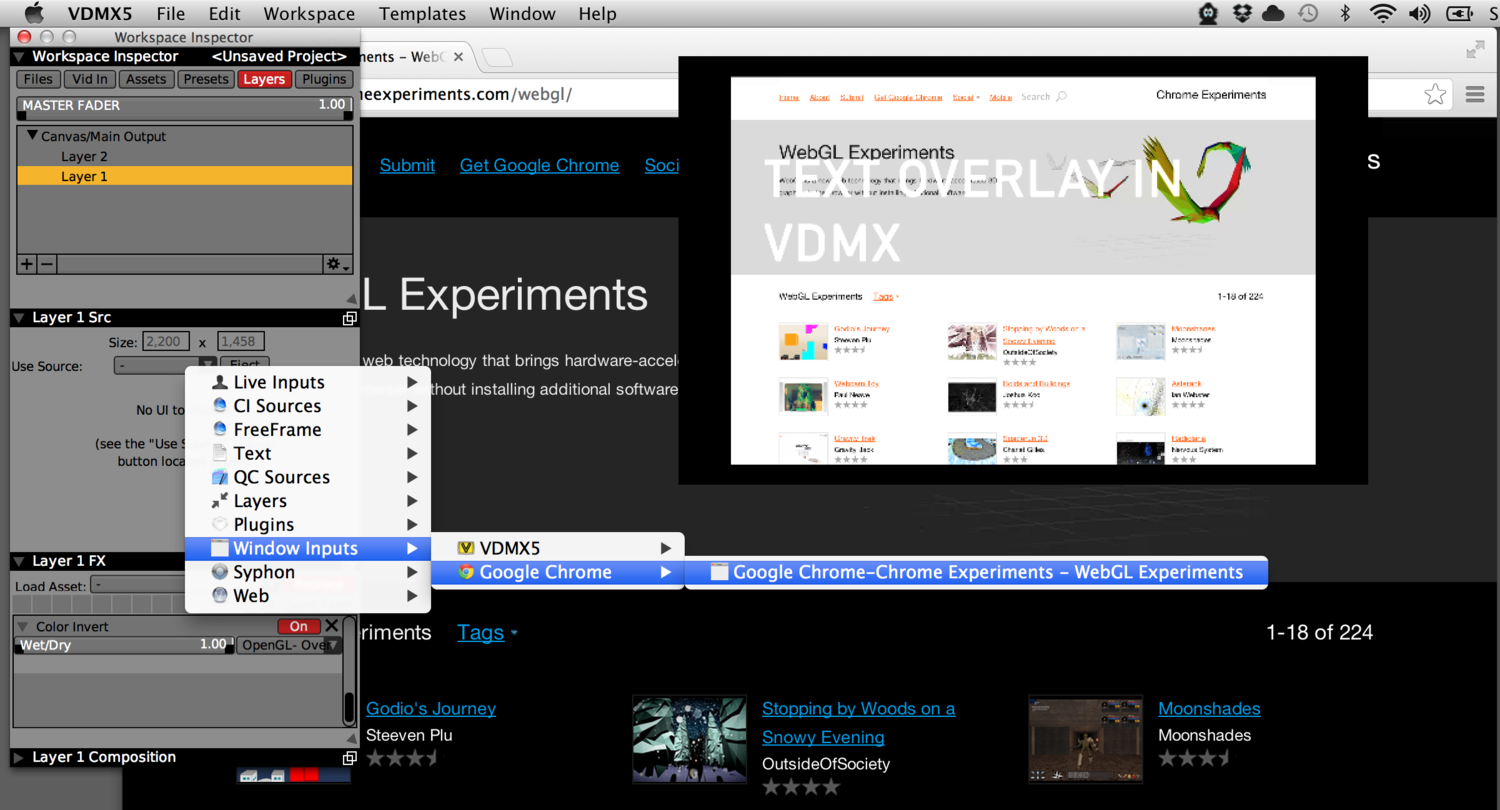Open the Wi-Fi status menu
This screenshot has width=1500, height=810.
[x=1383, y=13]
